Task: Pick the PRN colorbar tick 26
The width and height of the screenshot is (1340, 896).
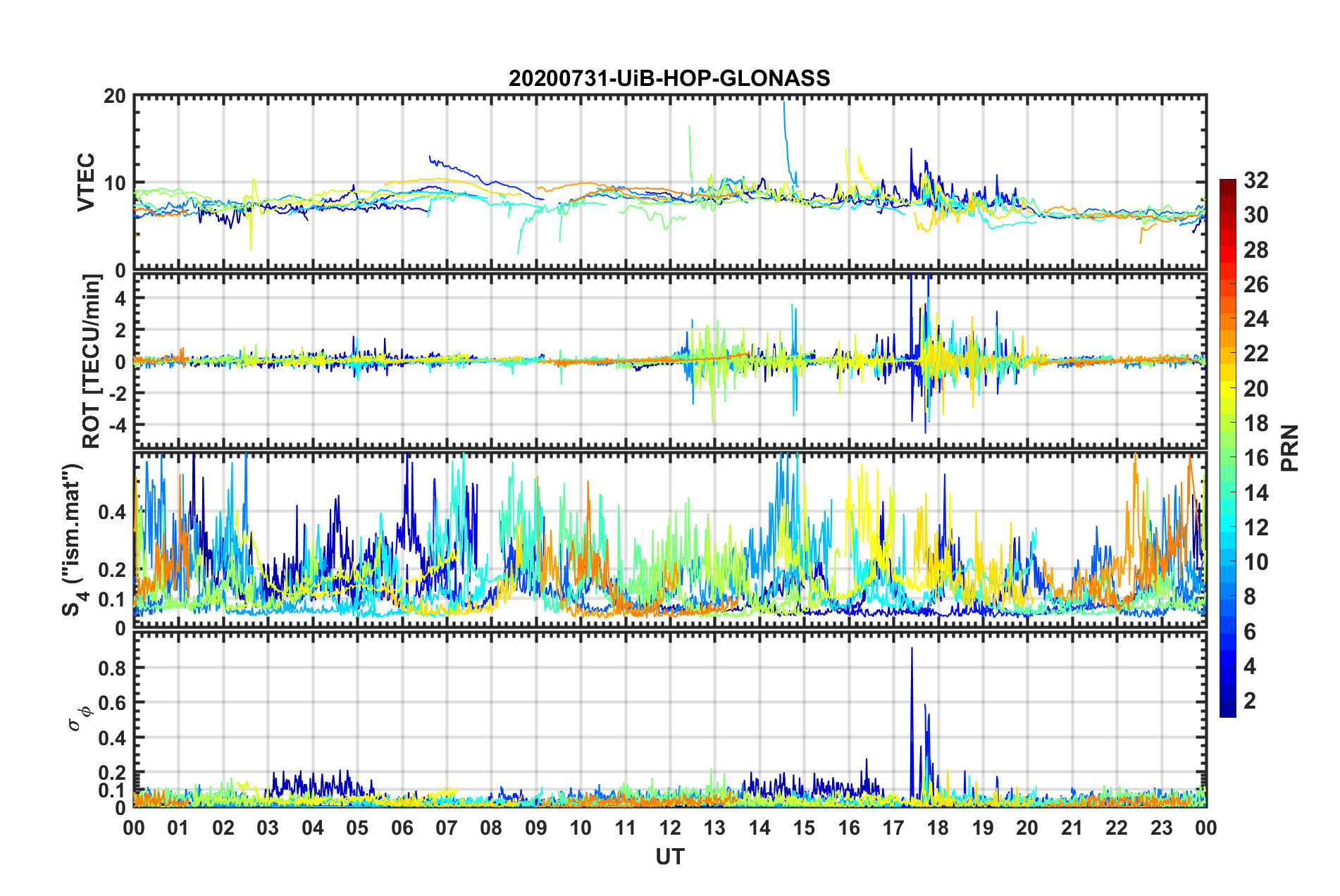Action: tap(1256, 285)
